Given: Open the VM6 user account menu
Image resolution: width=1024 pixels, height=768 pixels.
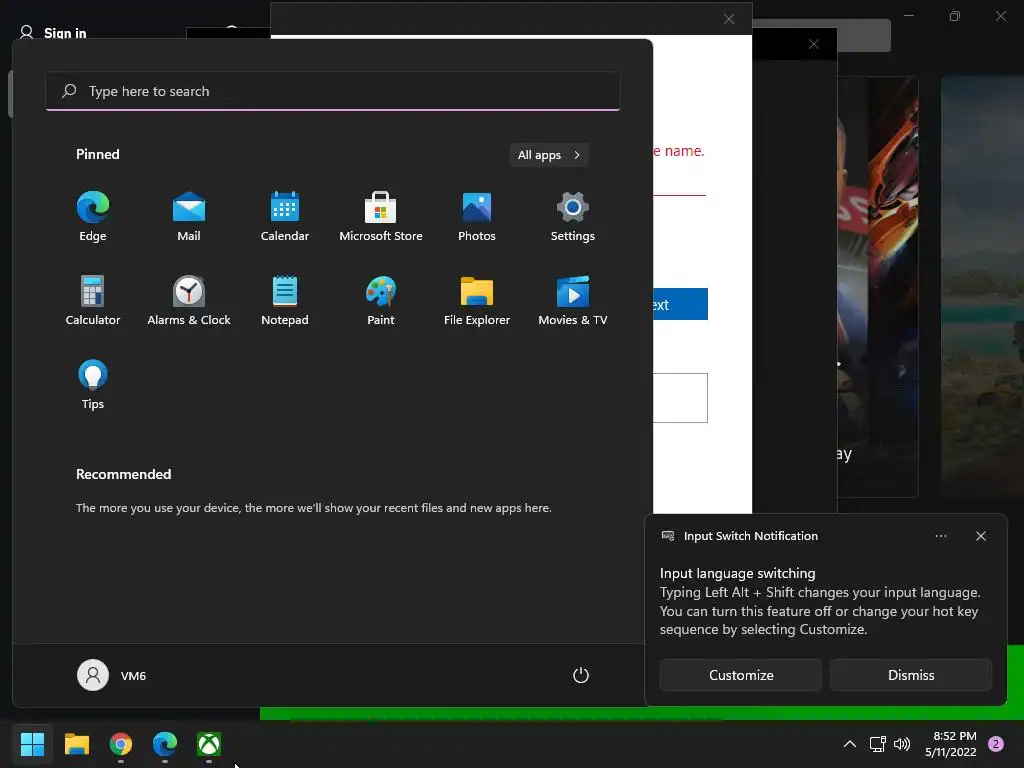Looking at the screenshot, I should pos(112,675).
